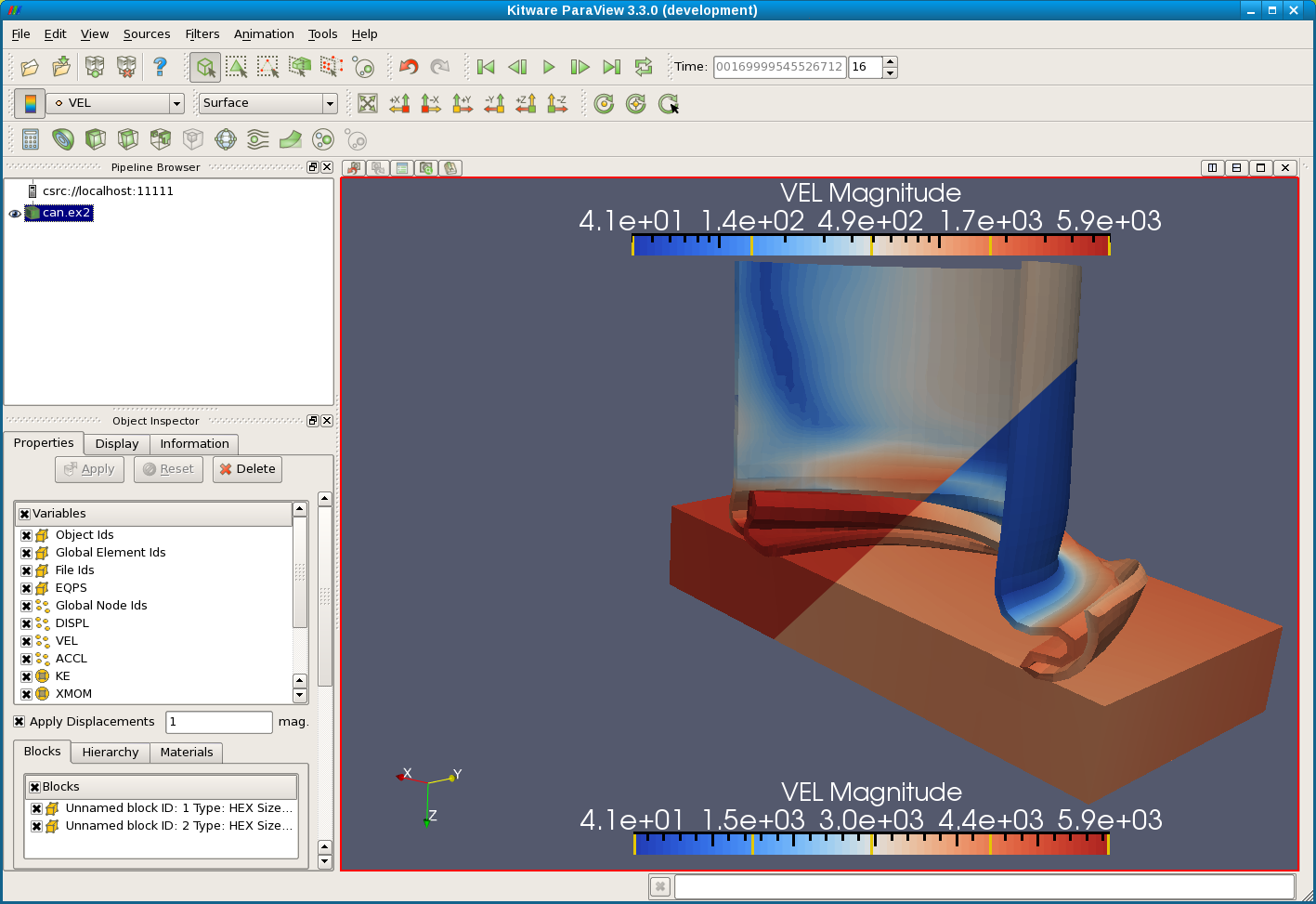Click the Connect to server icon
The image size is (1316, 904).
(95, 67)
